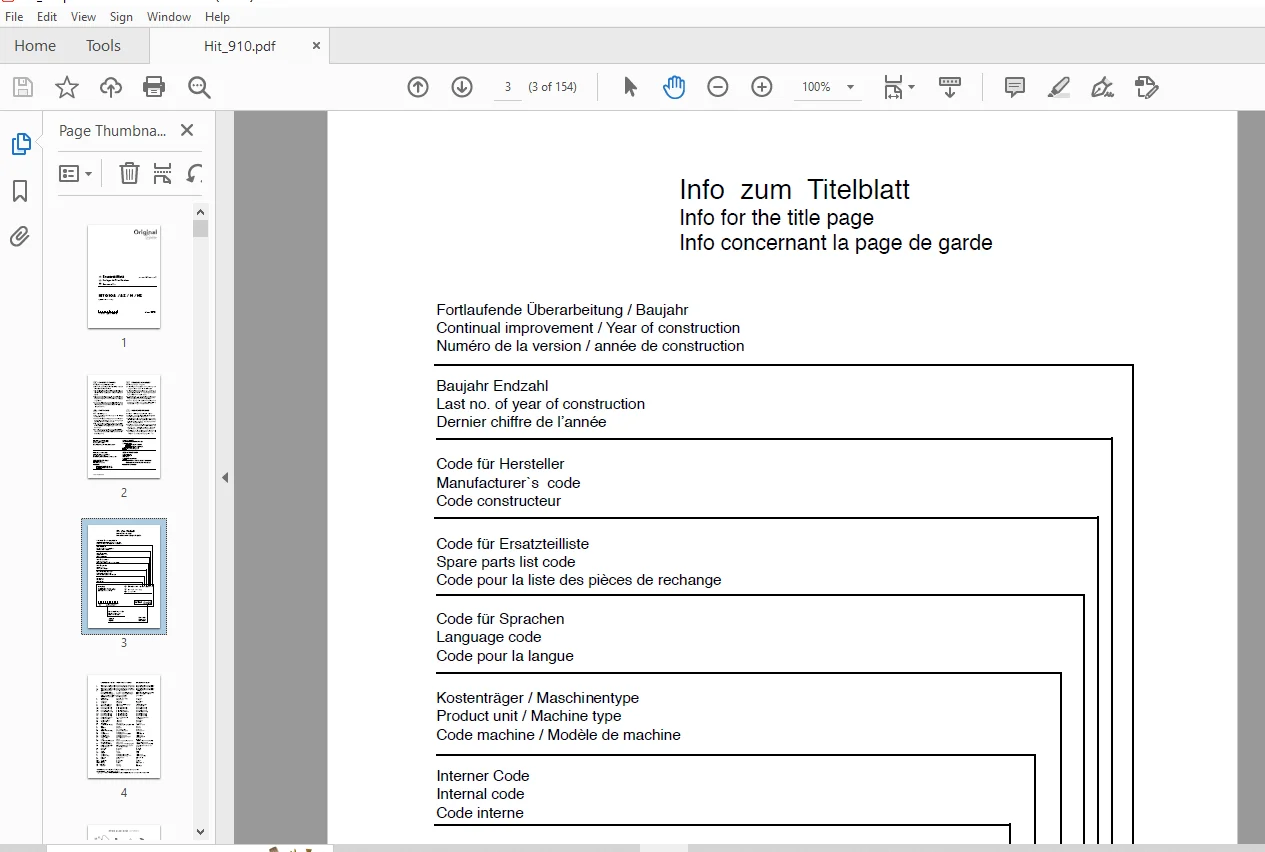Image resolution: width=1265 pixels, height=852 pixels.
Task: Switch to the Tools tab
Action: click(x=103, y=45)
